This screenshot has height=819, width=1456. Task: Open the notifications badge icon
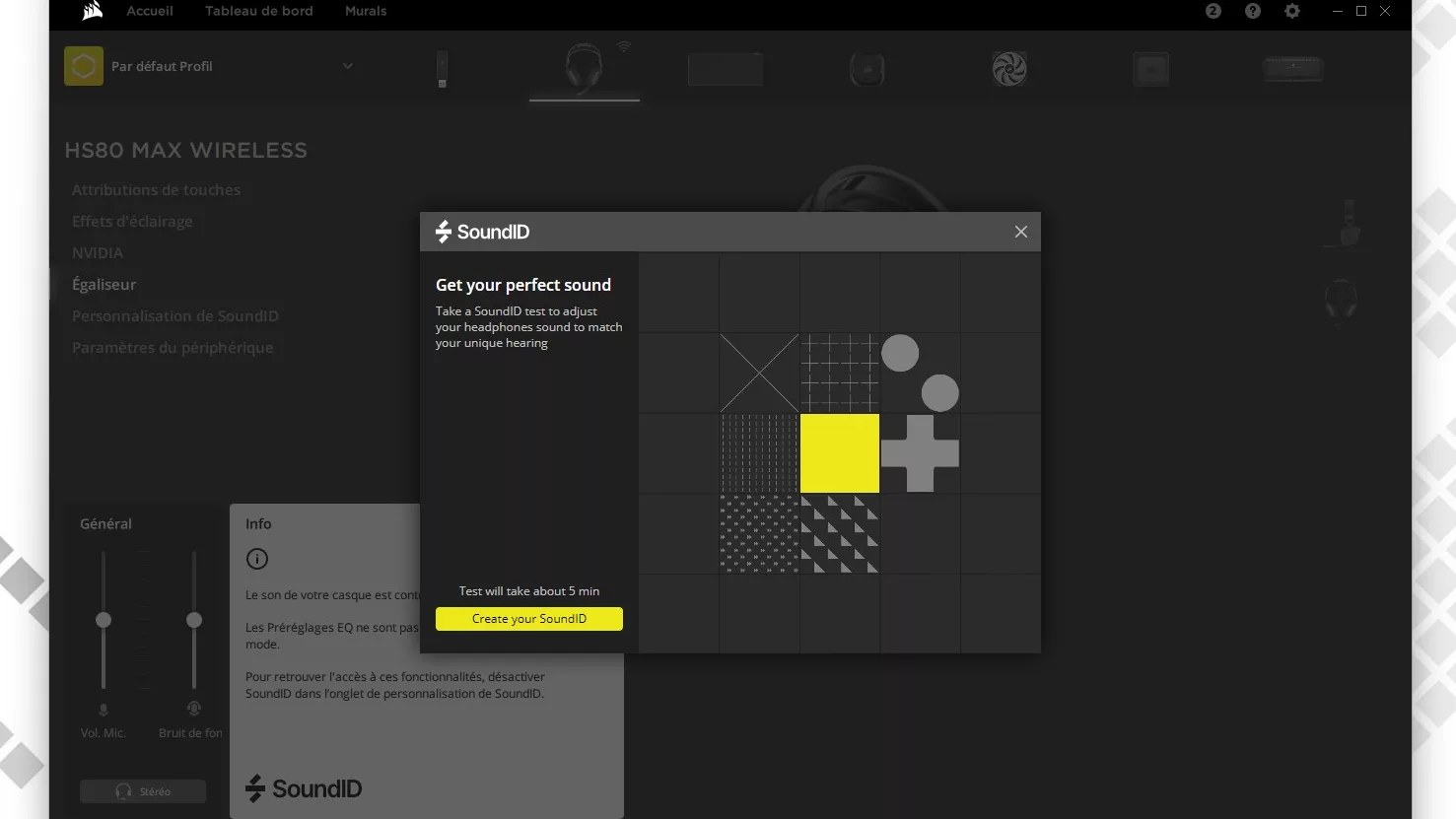1213,11
